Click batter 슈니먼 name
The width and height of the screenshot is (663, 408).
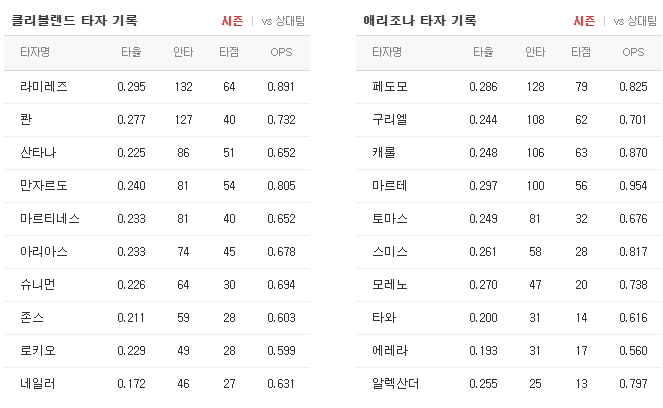[x=38, y=285]
